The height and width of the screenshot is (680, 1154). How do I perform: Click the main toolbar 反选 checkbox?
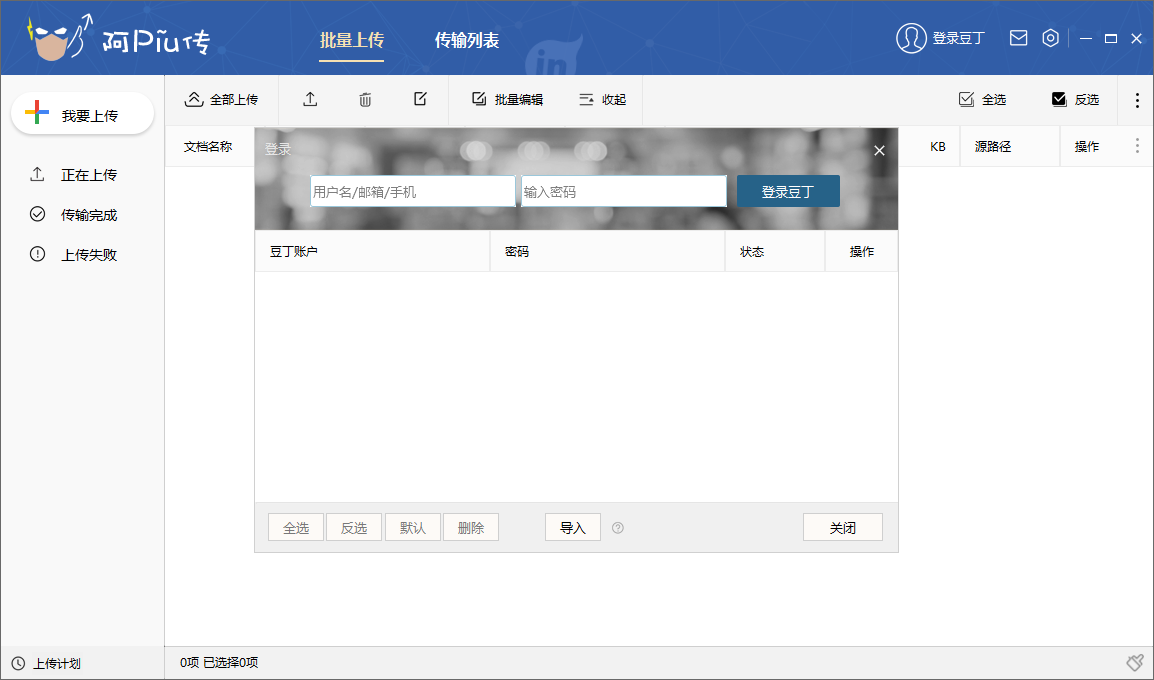(x=1075, y=99)
